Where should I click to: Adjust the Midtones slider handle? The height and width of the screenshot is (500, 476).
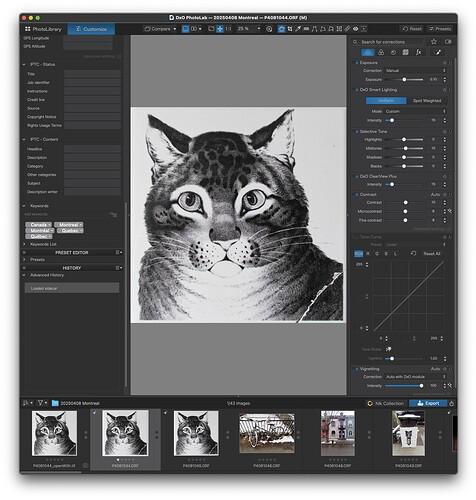[x=405, y=148]
